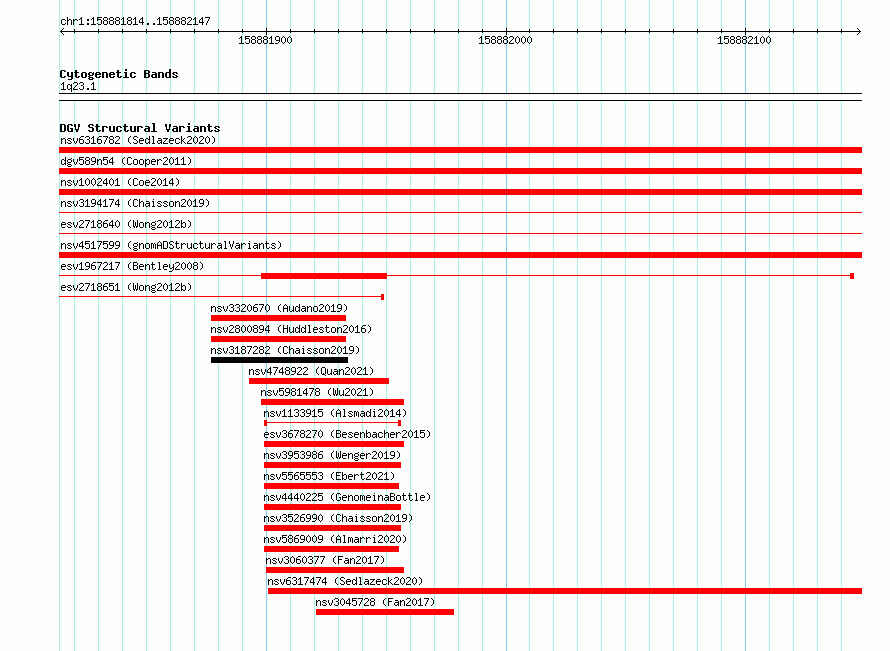890x651 pixels.
Task: Click the 158882100 ruler position label
Action: 744,40
